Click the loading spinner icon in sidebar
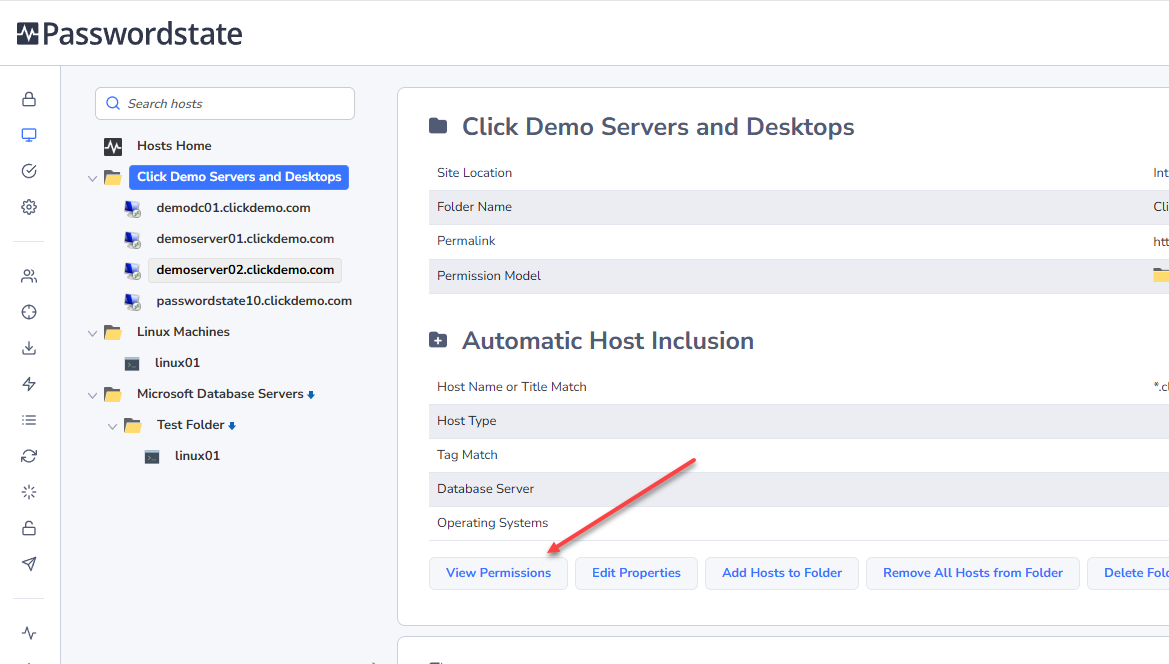Image resolution: width=1169 pixels, height=664 pixels. point(29,492)
